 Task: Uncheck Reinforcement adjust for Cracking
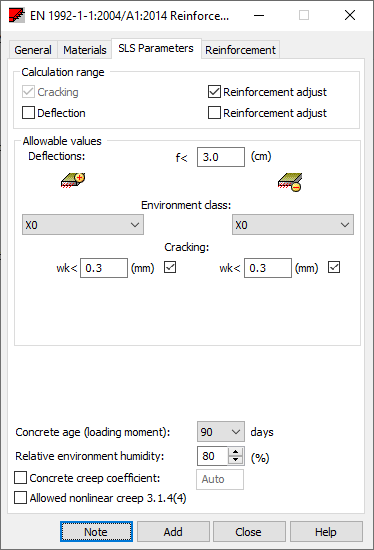[x=214, y=92]
